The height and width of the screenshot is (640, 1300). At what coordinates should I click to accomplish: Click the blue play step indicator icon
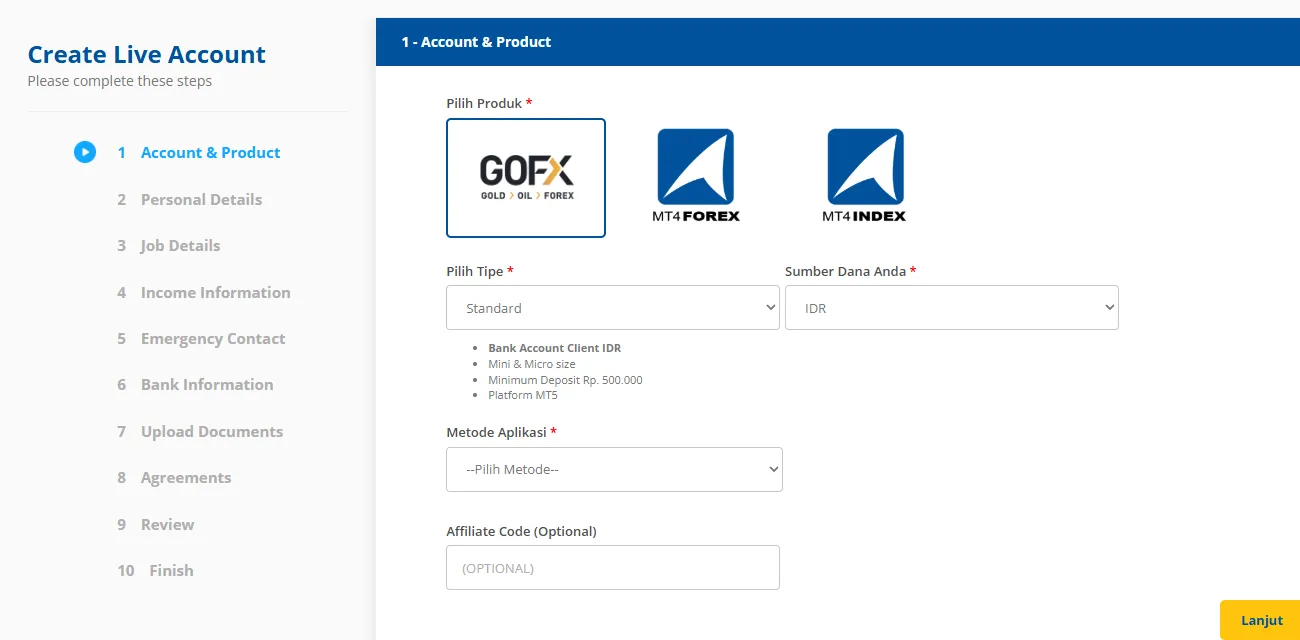(x=85, y=152)
